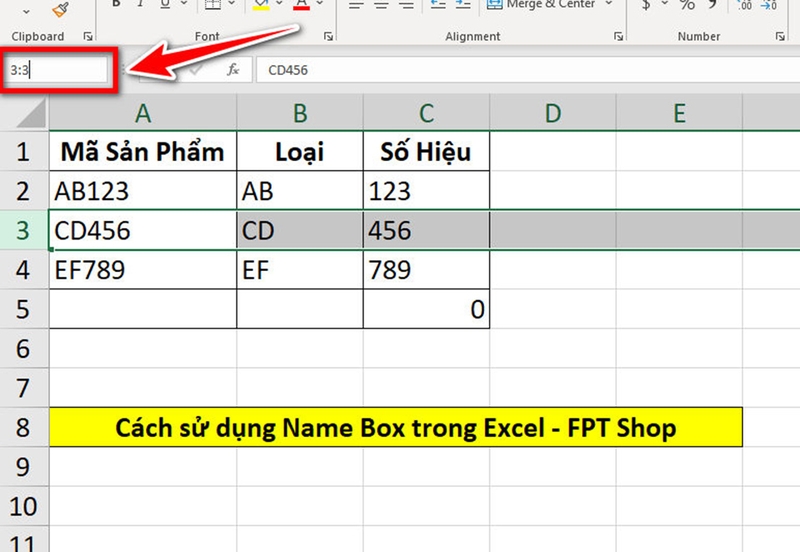This screenshot has height=552, width=800.
Task: Select row 6 header
Action: [23, 348]
